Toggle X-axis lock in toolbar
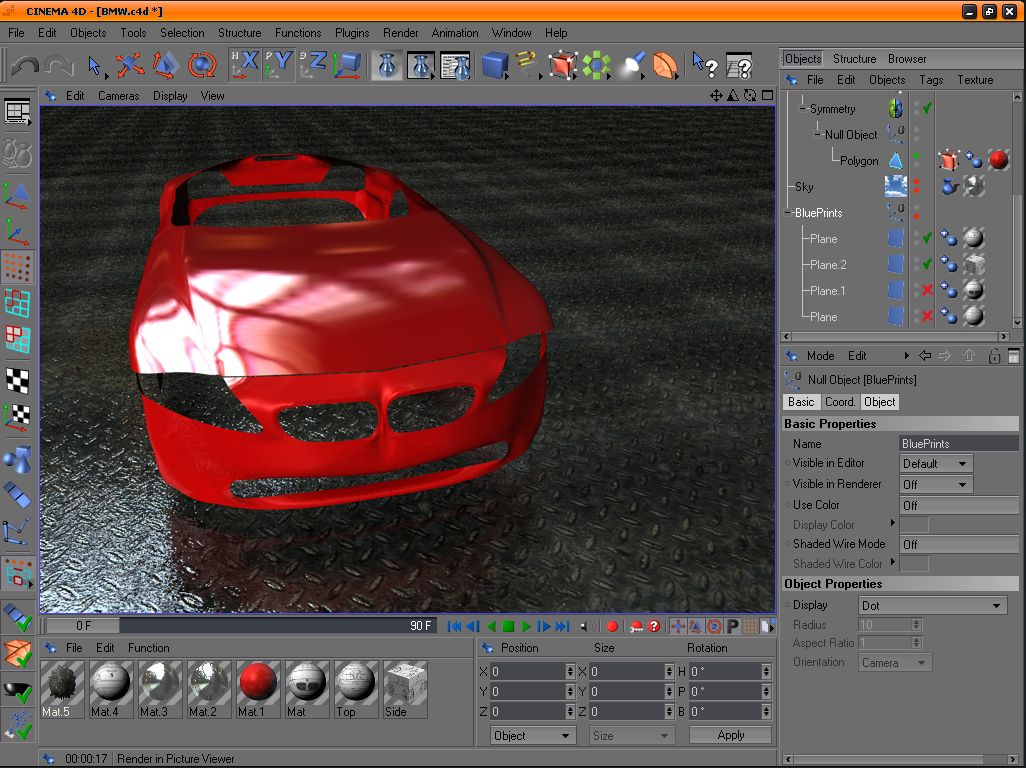 click(x=244, y=66)
